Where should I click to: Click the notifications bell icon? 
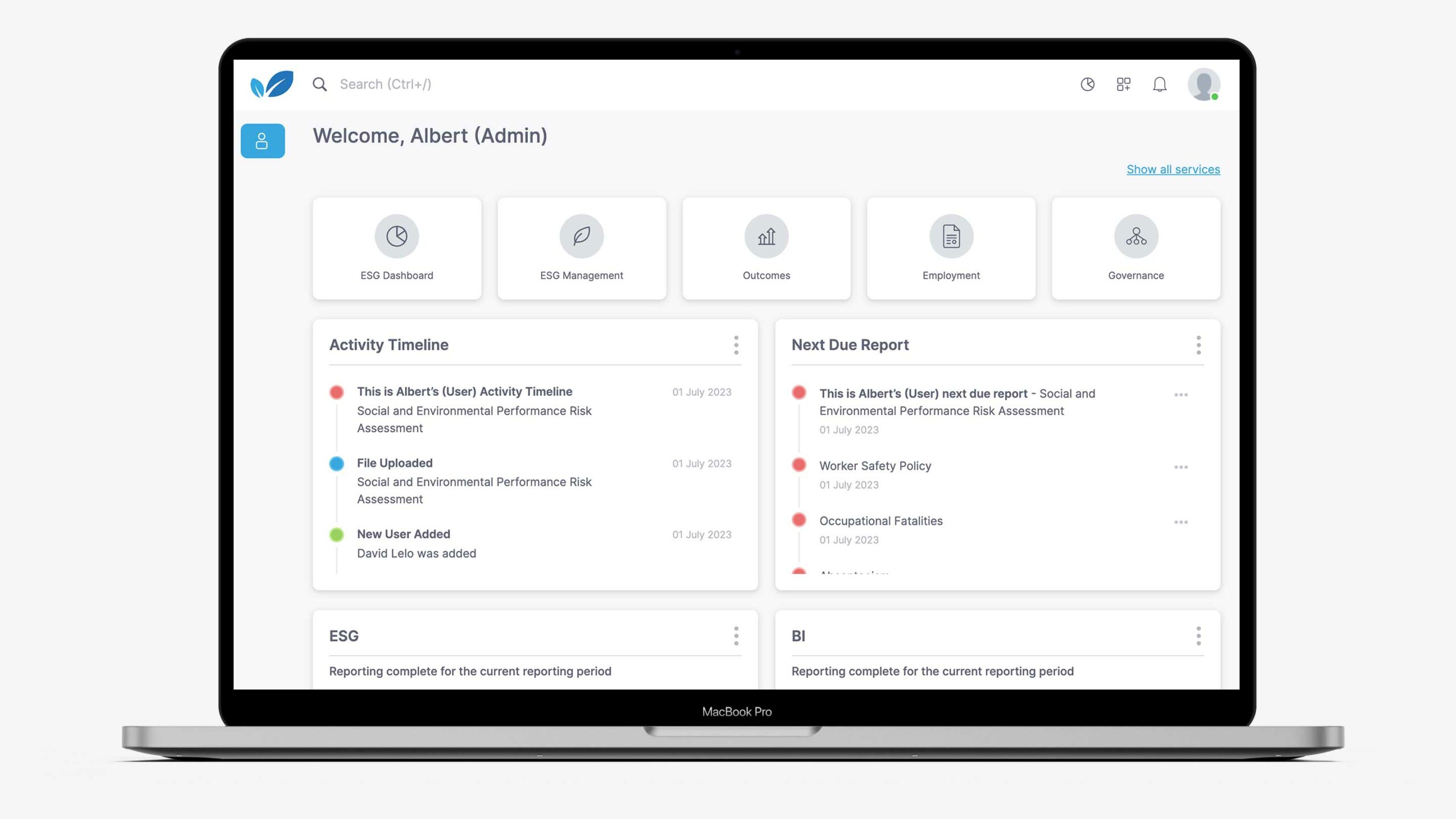[1159, 84]
